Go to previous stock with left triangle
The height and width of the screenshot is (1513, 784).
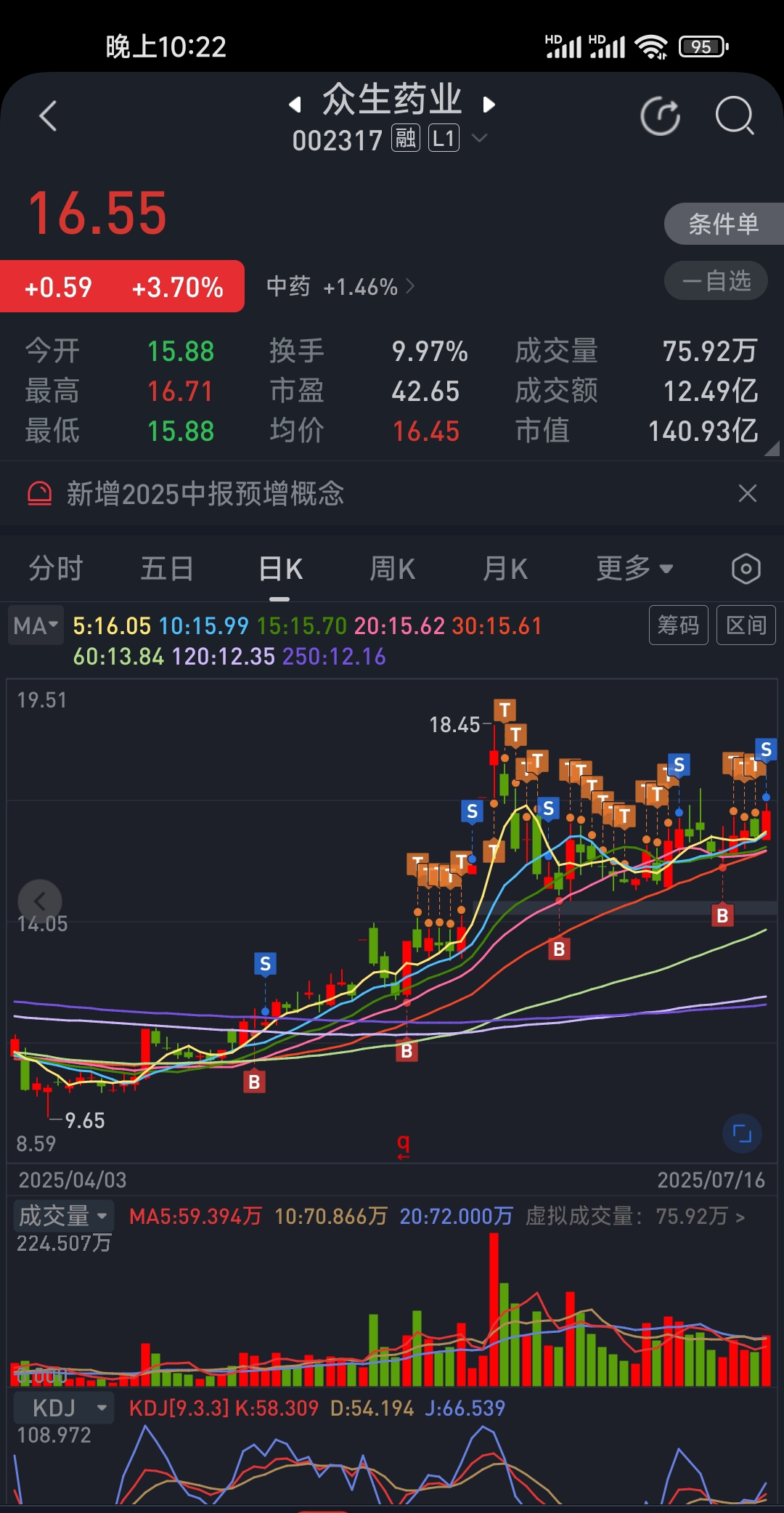[x=295, y=105]
